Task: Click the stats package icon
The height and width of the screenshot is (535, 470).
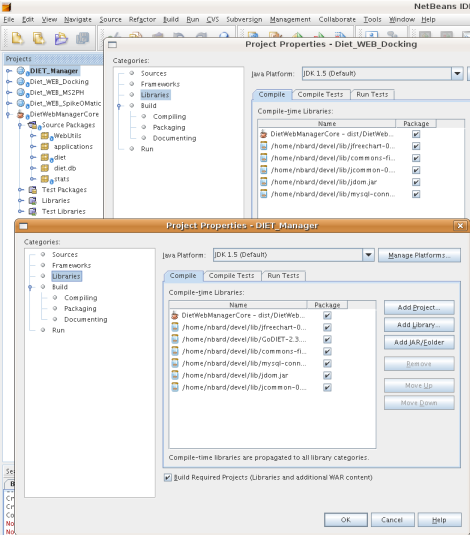Action: coord(45,179)
